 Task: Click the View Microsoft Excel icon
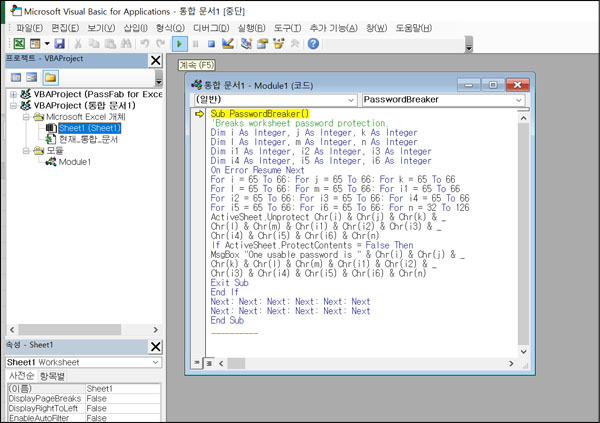tap(19, 44)
